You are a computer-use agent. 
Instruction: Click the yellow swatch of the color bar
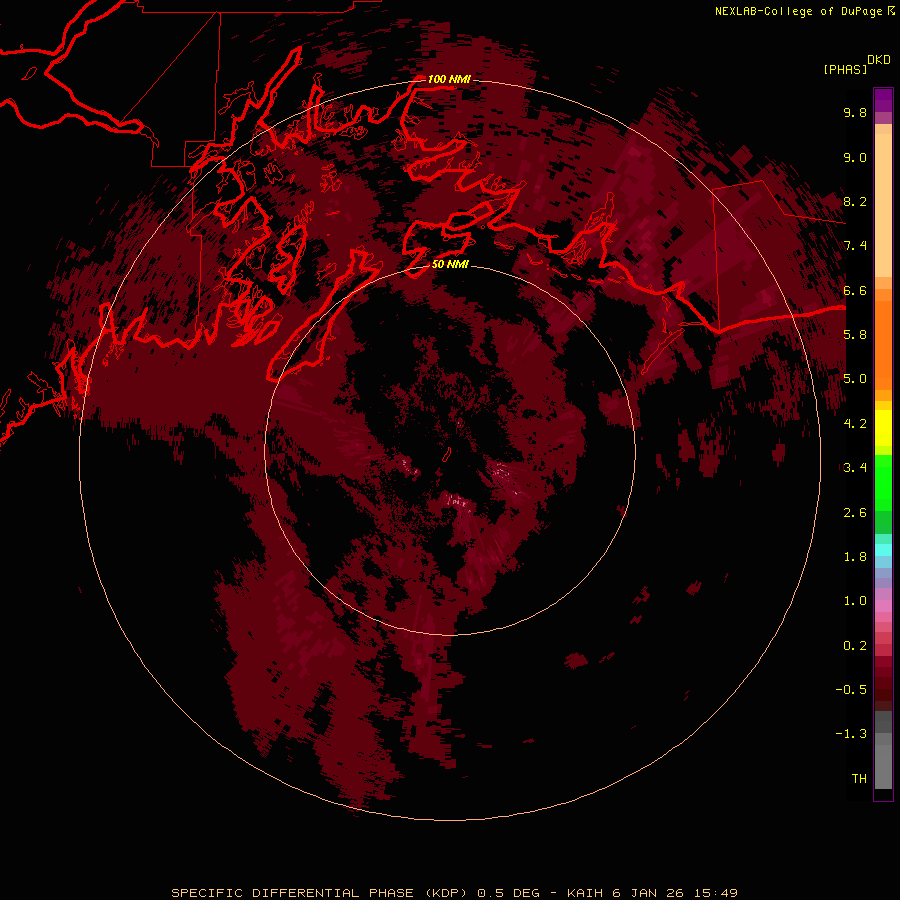[x=883, y=427]
